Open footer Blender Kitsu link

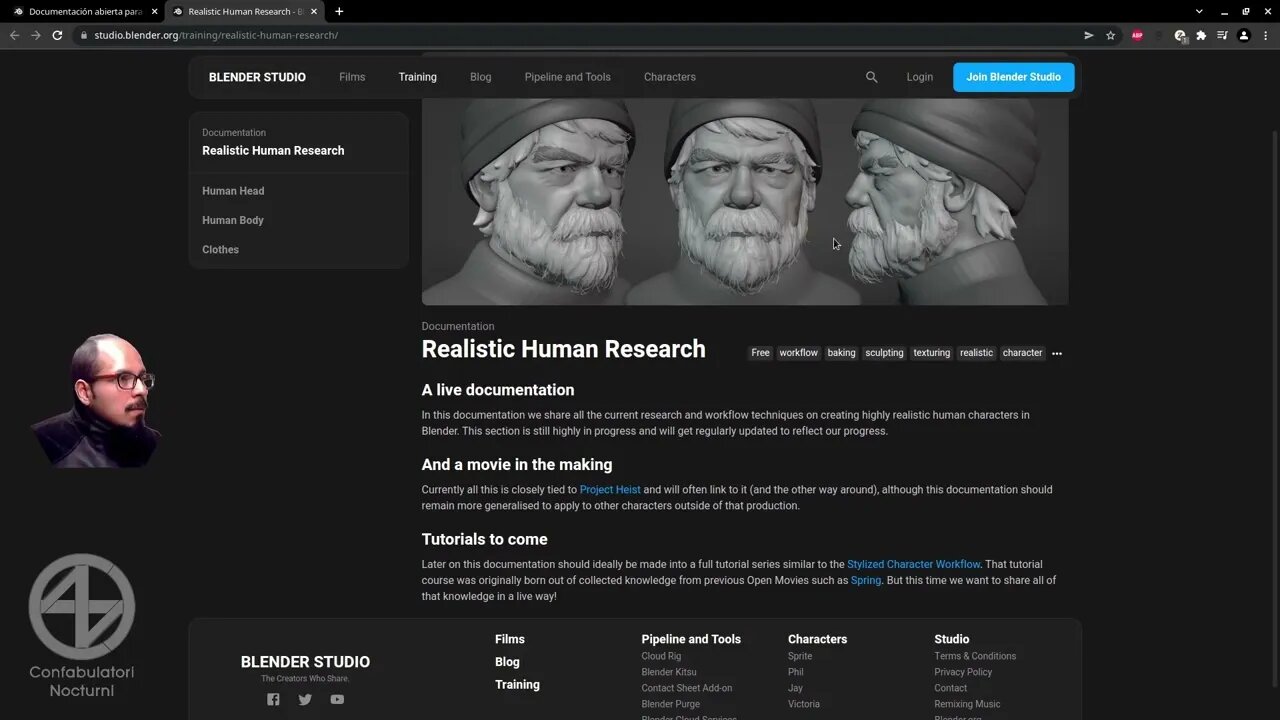[x=669, y=672]
